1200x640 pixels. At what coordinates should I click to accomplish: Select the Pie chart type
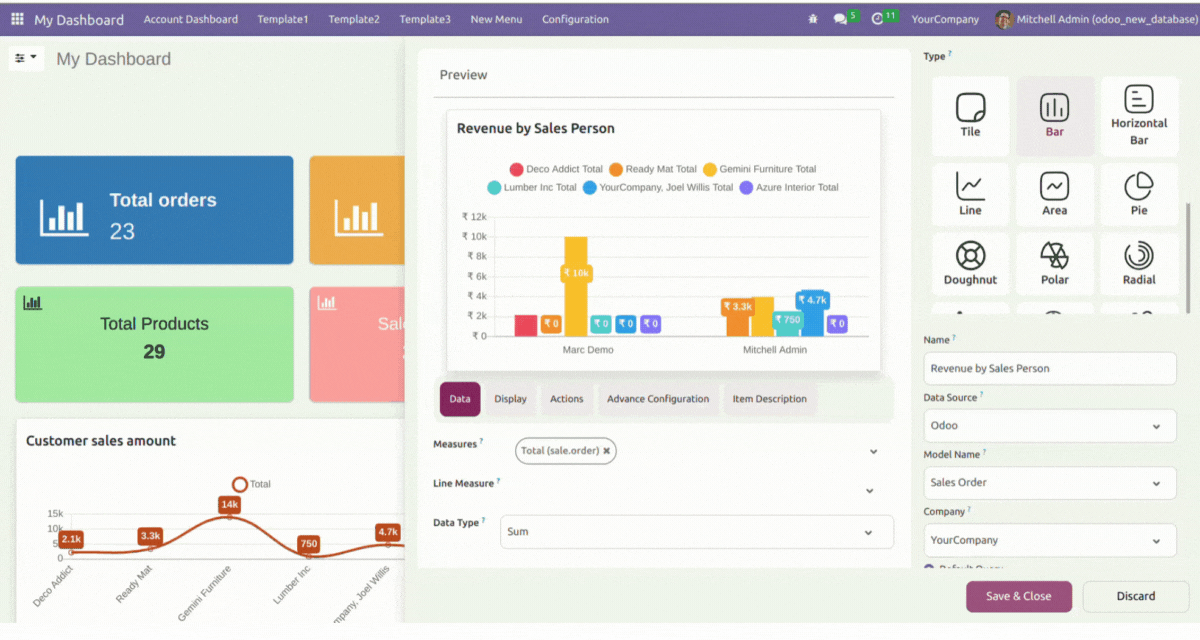click(1139, 194)
